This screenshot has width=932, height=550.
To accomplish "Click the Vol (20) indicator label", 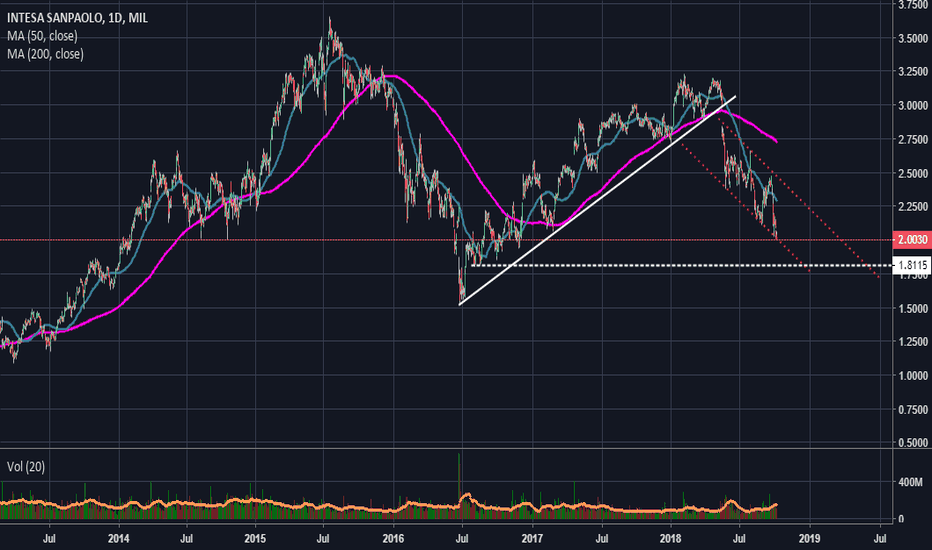I will (x=26, y=467).
